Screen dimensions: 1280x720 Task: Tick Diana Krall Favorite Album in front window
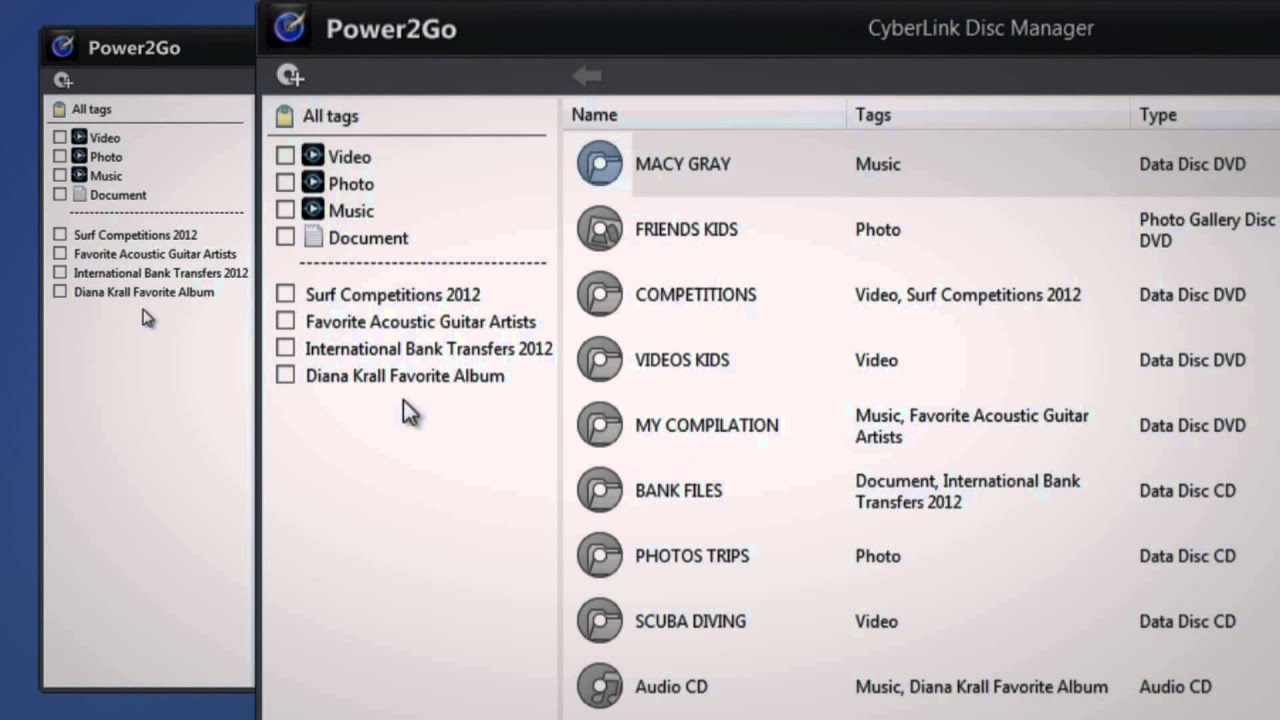[286, 375]
